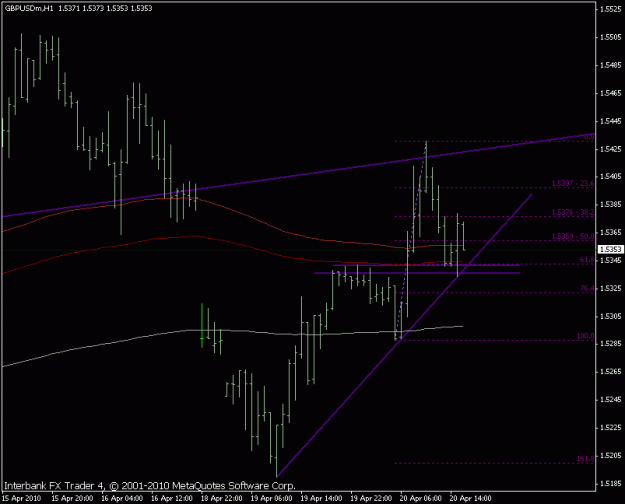This screenshot has height=504, width=625.
Task: Click the 19 Apr 14:00 time label
Action: pos(321,498)
